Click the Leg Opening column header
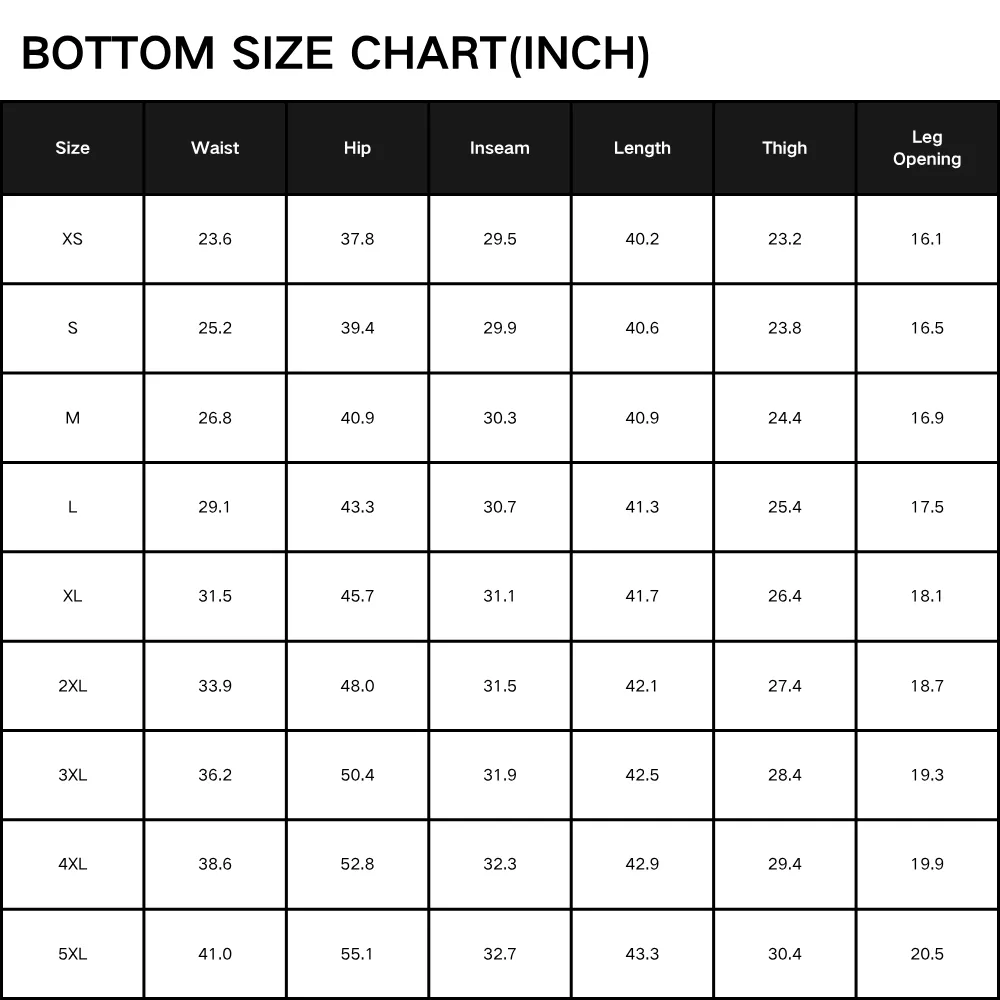Screen dimensions: 1000x1000 [x=927, y=148]
